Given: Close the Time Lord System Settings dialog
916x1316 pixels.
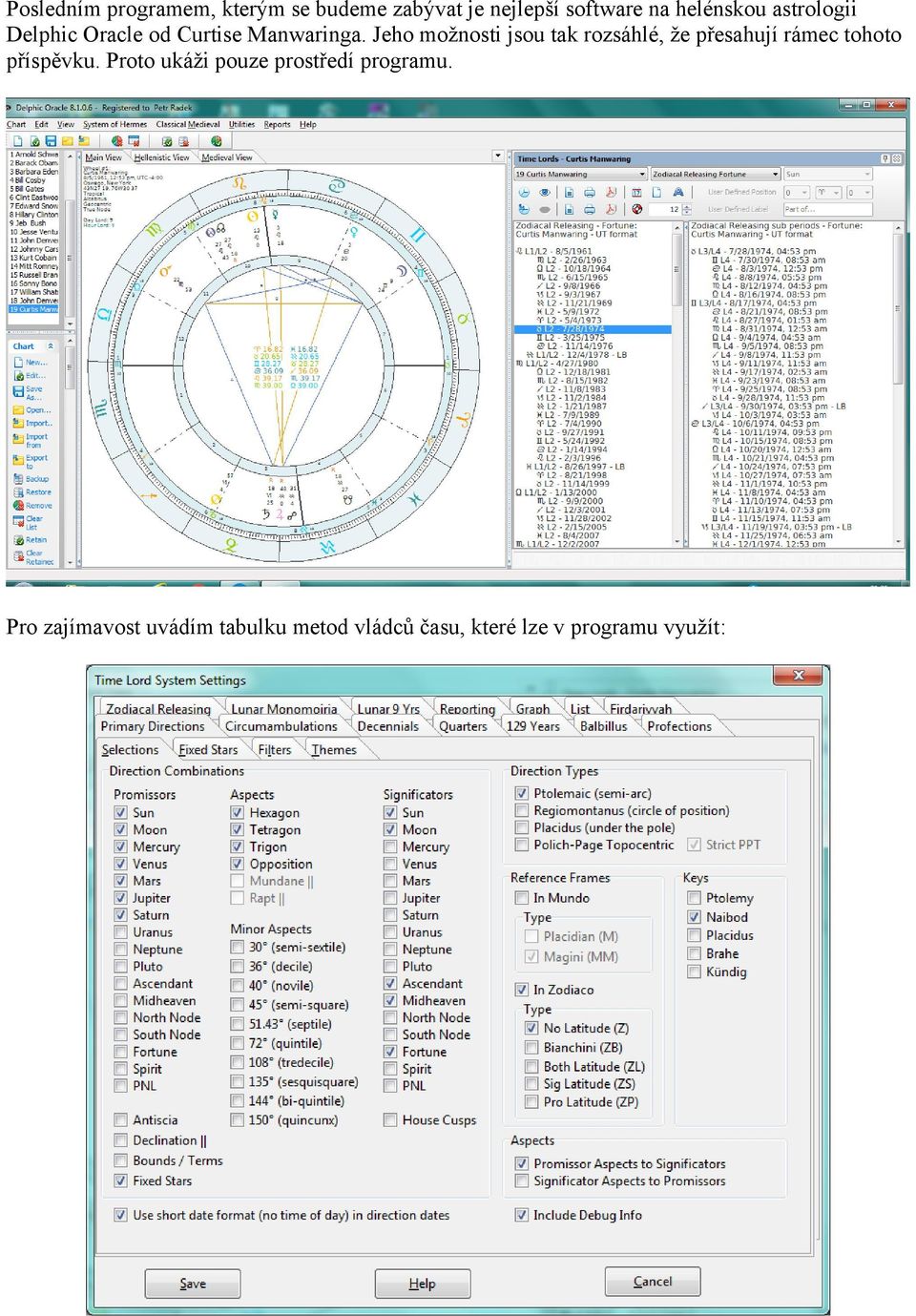Looking at the screenshot, I should [x=799, y=676].
